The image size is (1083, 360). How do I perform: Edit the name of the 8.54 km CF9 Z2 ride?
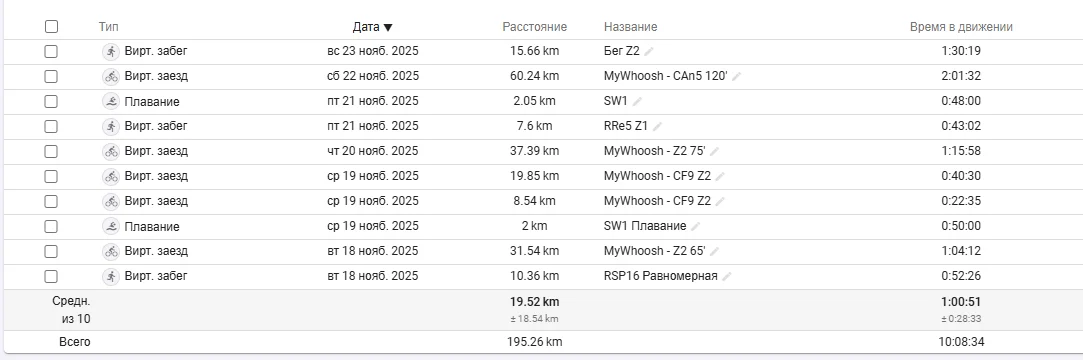(720, 202)
